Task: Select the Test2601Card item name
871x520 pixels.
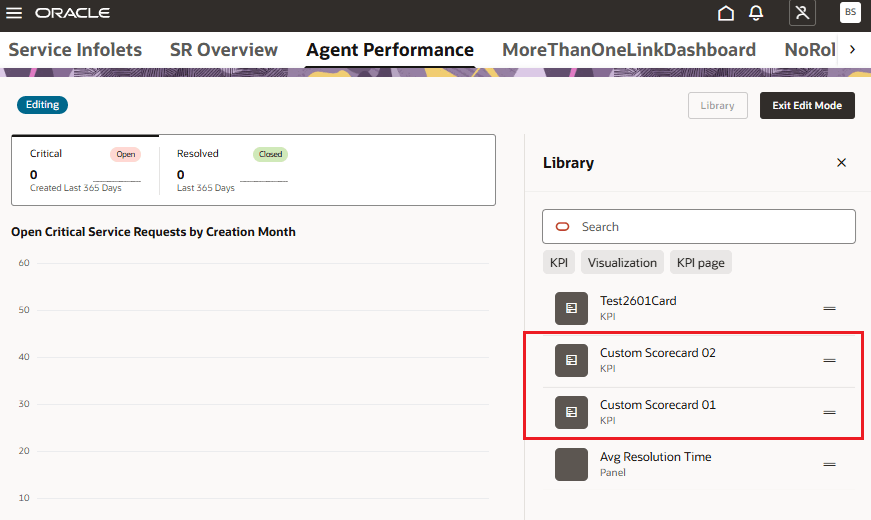Action: (x=638, y=301)
